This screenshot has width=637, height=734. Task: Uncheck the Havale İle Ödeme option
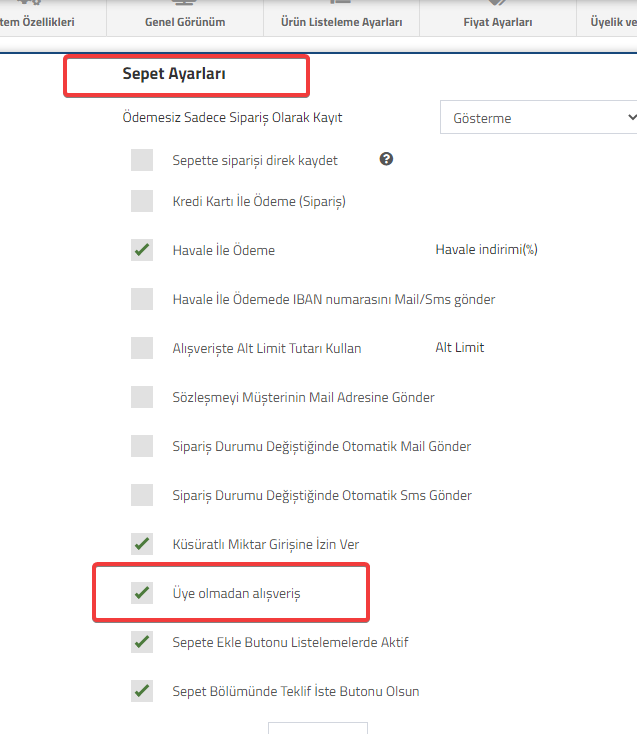[x=142, y=250]
